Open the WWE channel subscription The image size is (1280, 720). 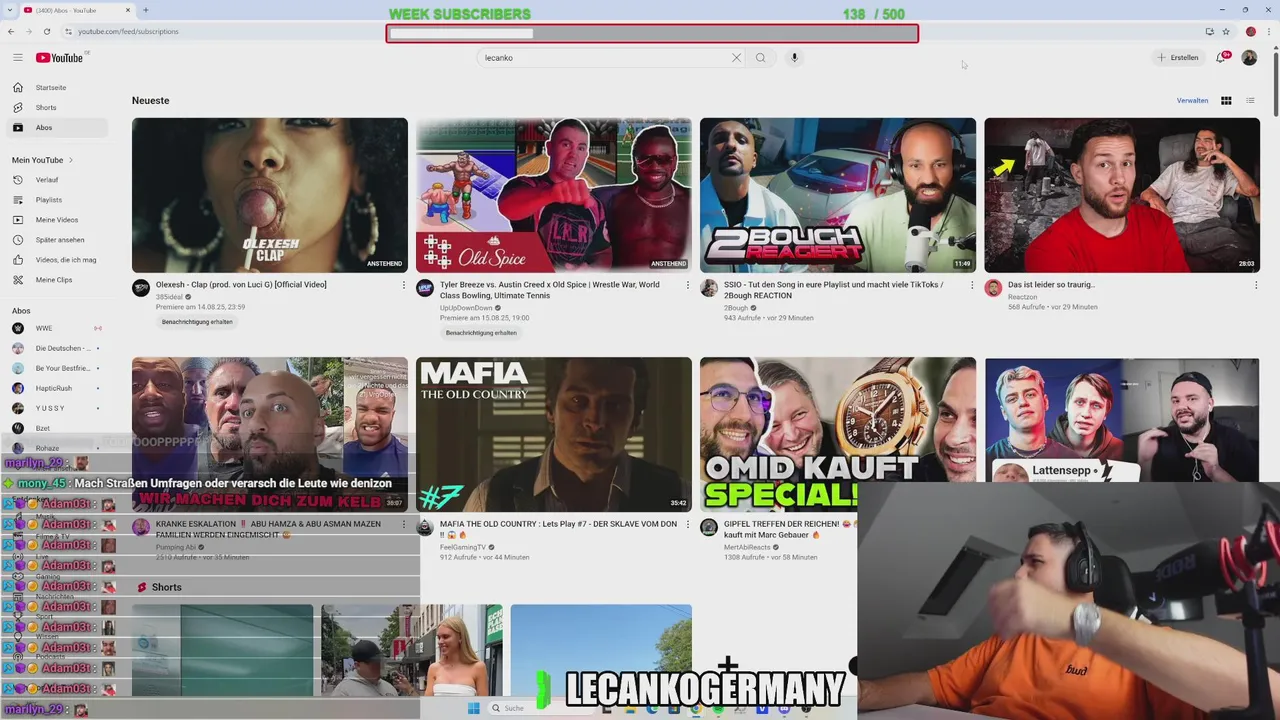(x=57, y=328)
